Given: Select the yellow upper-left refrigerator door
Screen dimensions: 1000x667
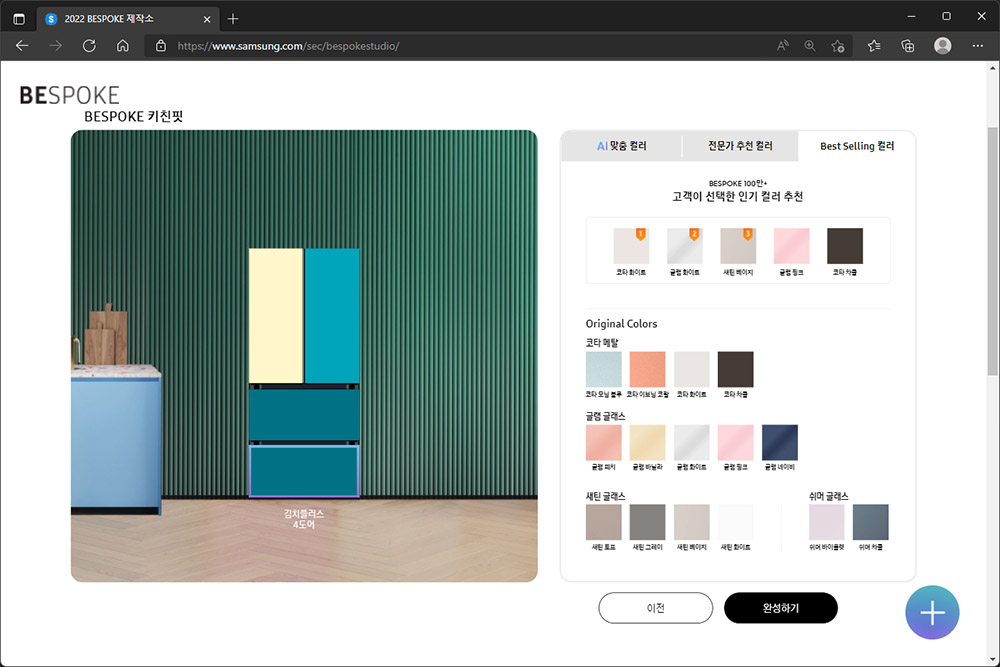Looking at the screenshot, I should 276,316.
